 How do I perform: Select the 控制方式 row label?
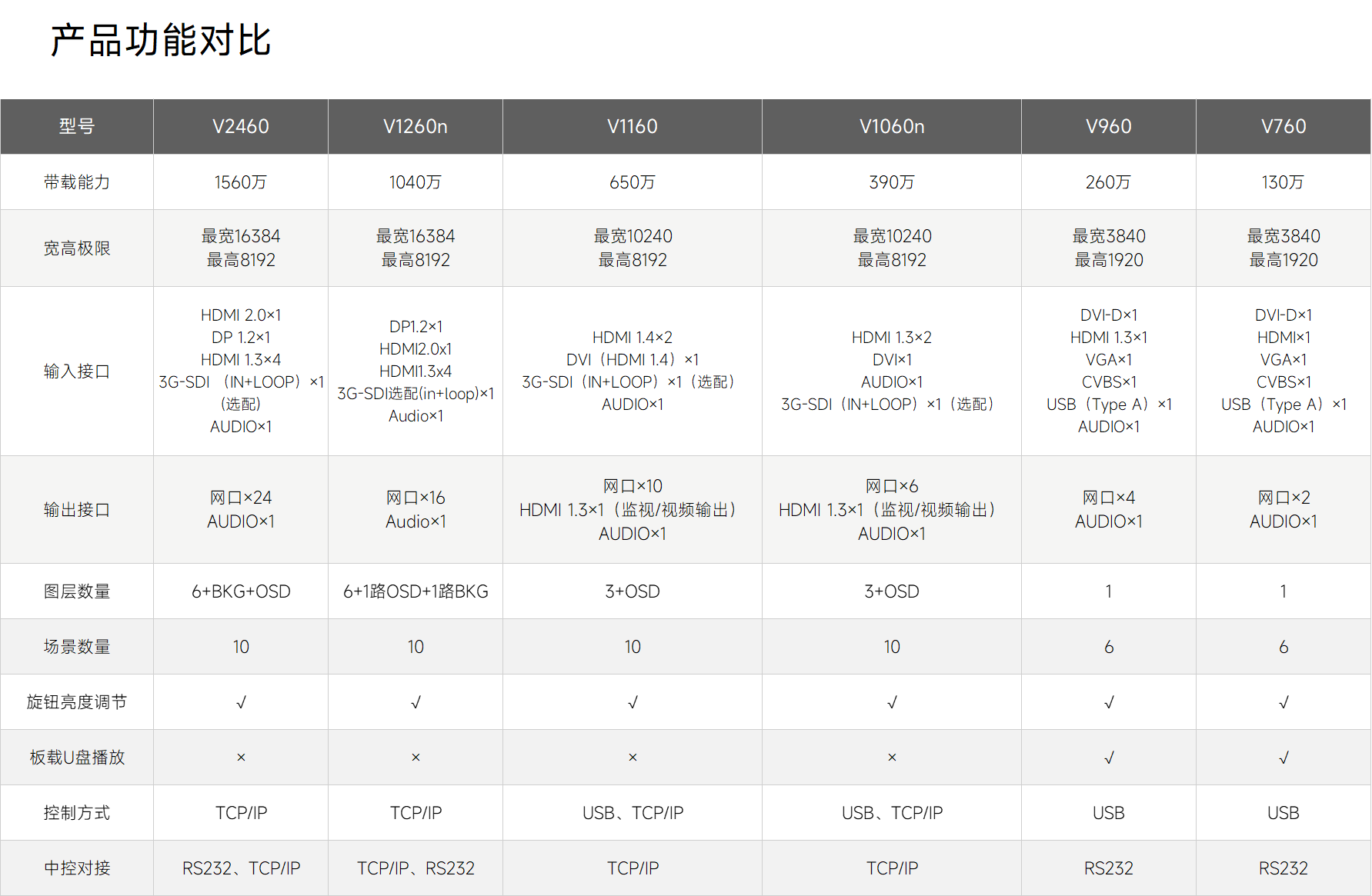click(77, 813)
